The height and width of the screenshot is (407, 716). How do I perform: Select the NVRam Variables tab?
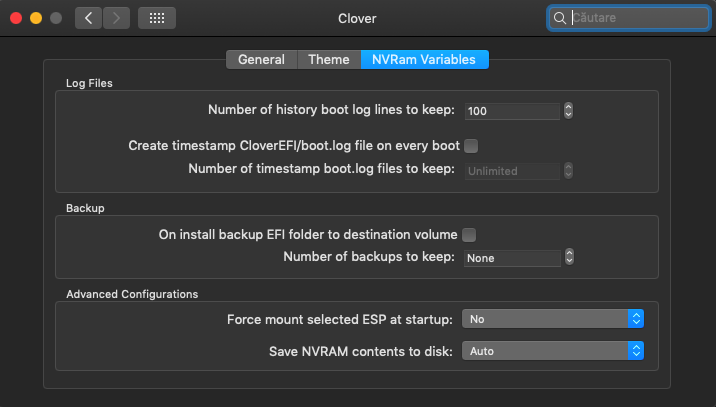point(425,60)
